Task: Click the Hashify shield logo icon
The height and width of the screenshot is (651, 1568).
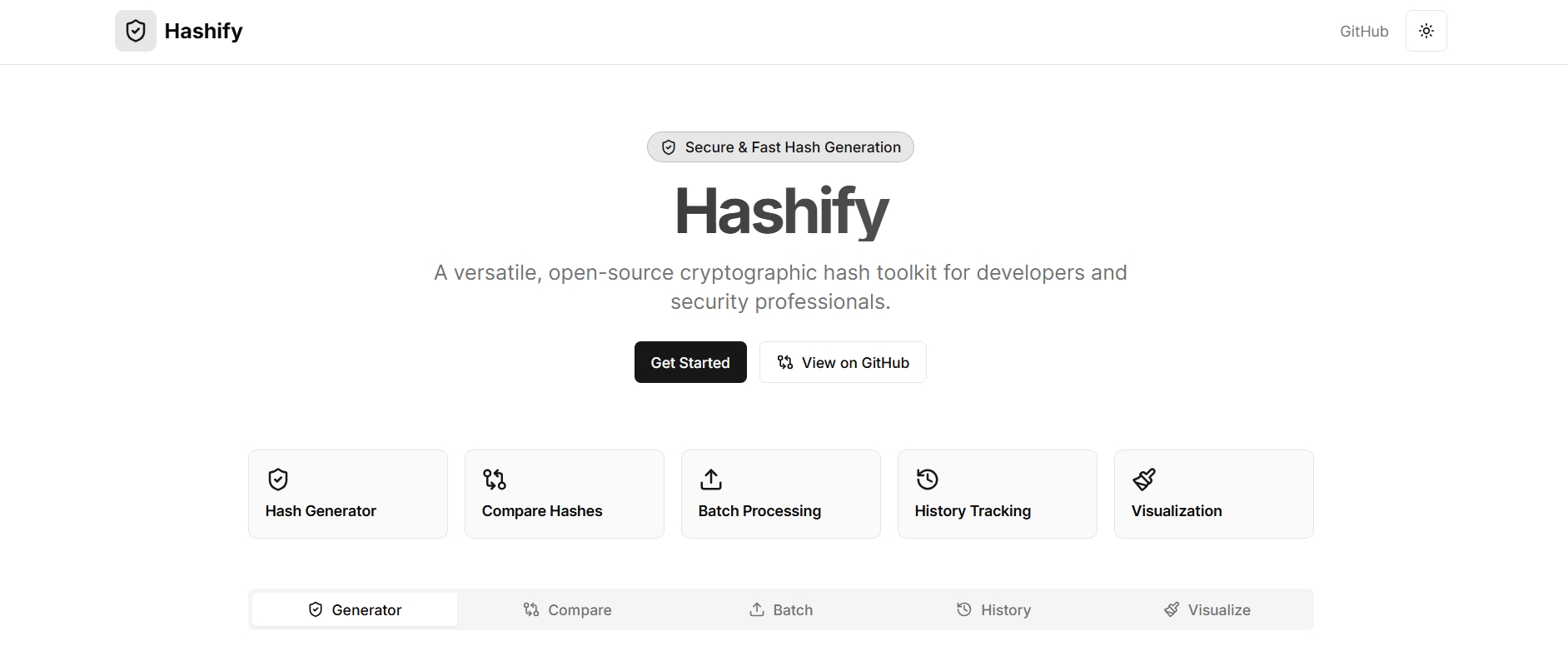Action: tap(135, 31)
